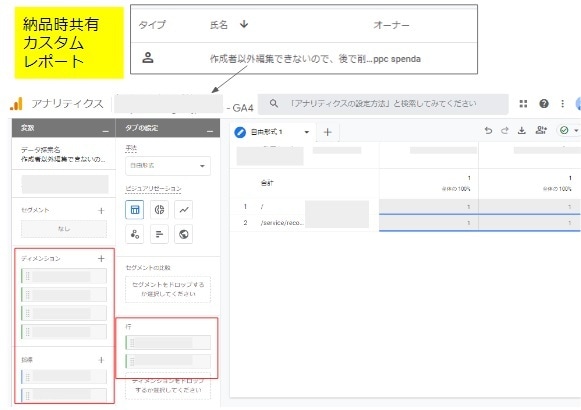The width and height of the screenshot is (581, 410).
Task: Undo the last exploration change
Action: click(x=488, y=130)
